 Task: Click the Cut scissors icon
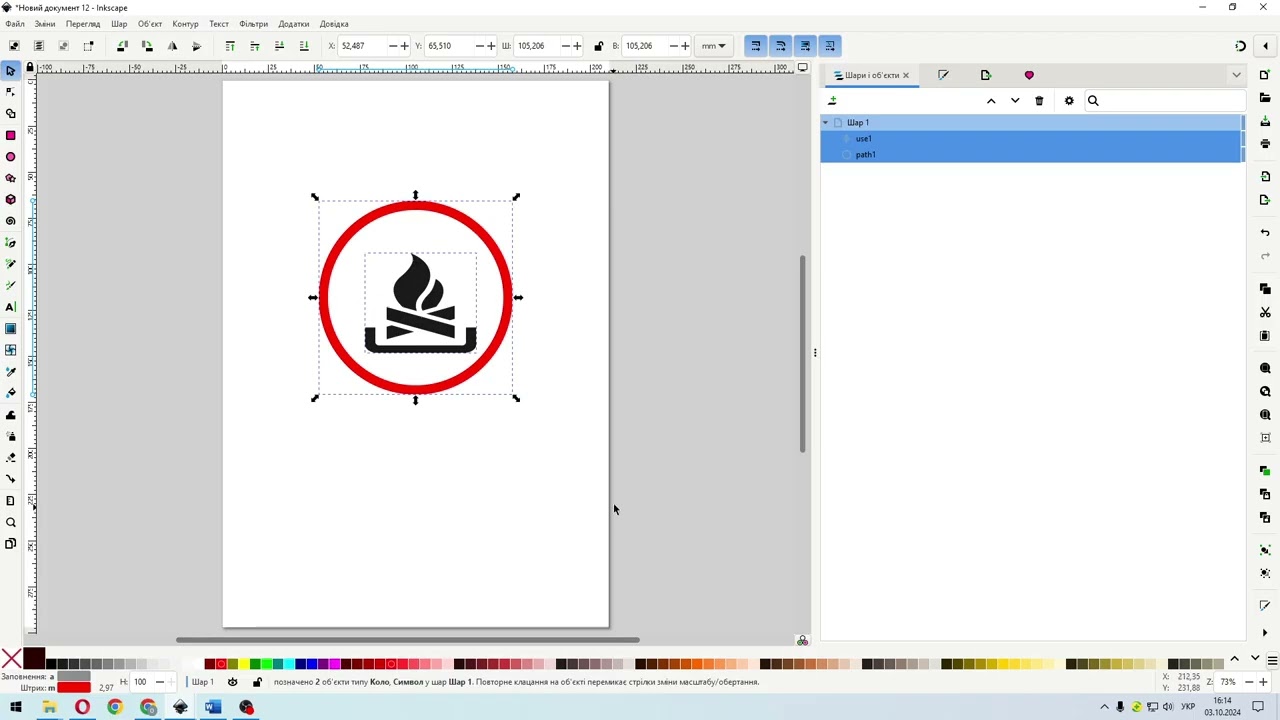1265,312
